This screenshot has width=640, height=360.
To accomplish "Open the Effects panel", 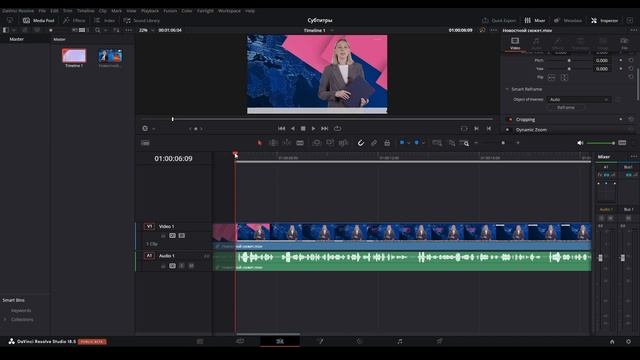I will [74, 20].
